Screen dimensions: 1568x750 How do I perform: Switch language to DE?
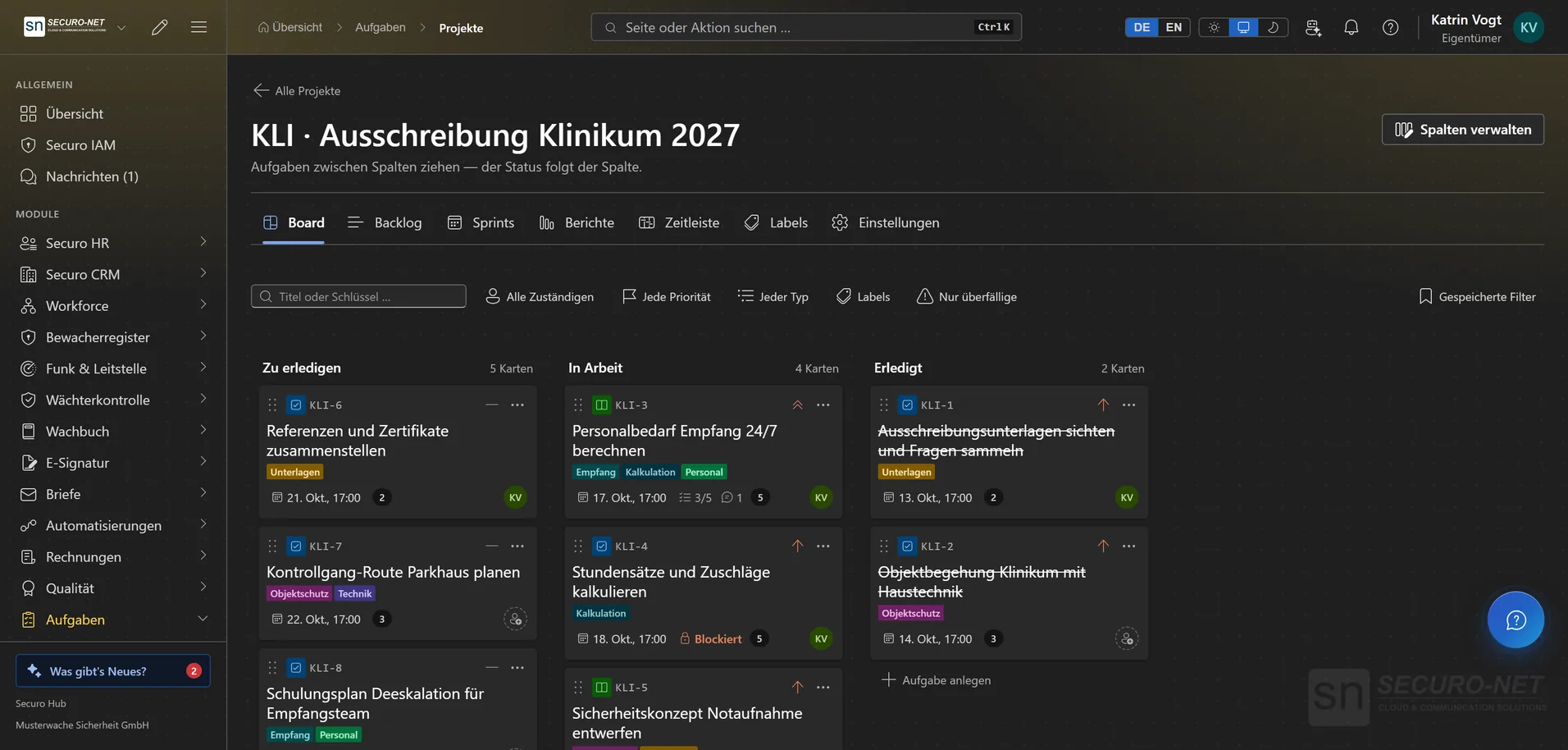point(1142,27)
